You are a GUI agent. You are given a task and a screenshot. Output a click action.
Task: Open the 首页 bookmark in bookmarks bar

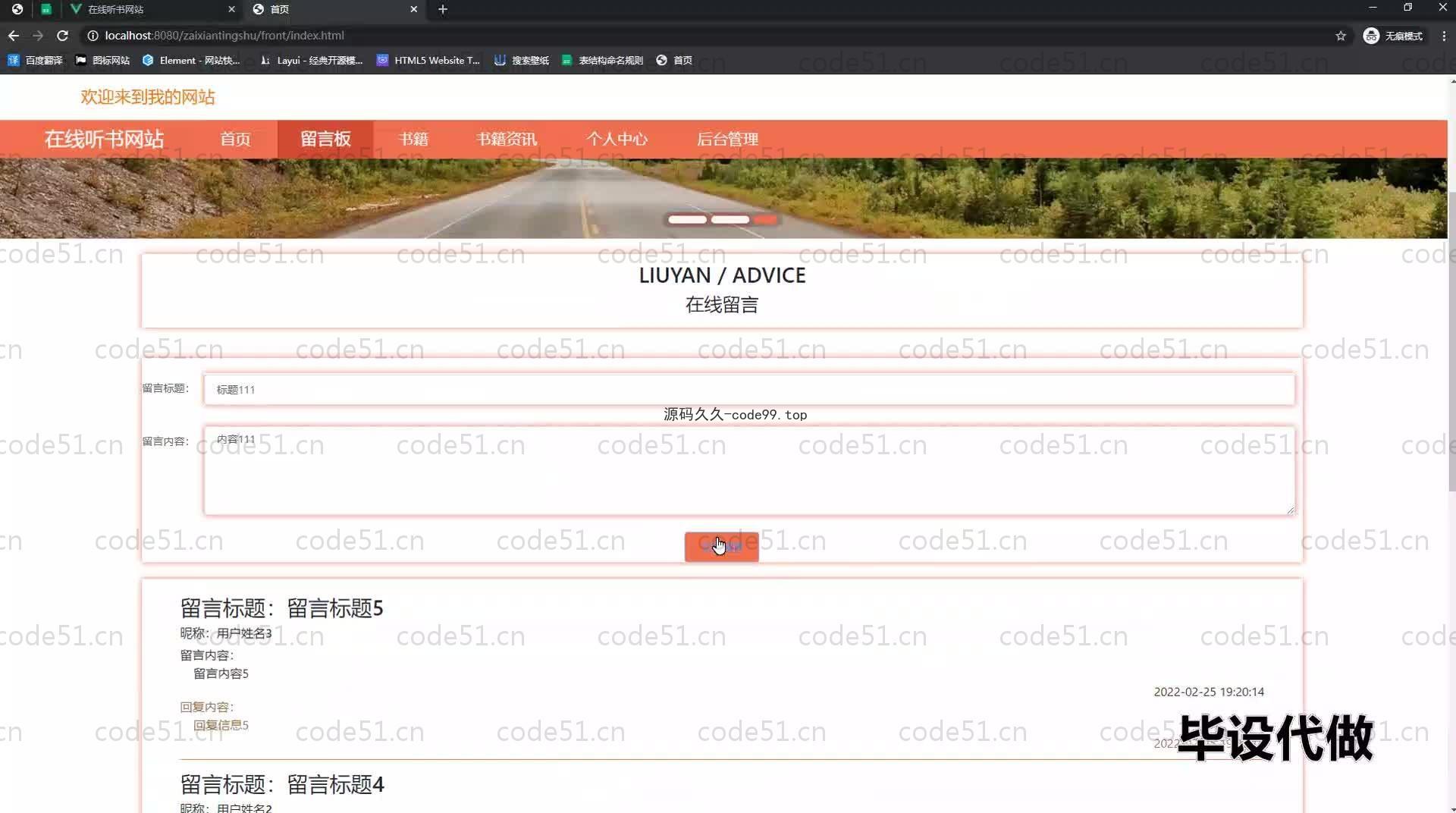tap(673, 60)
